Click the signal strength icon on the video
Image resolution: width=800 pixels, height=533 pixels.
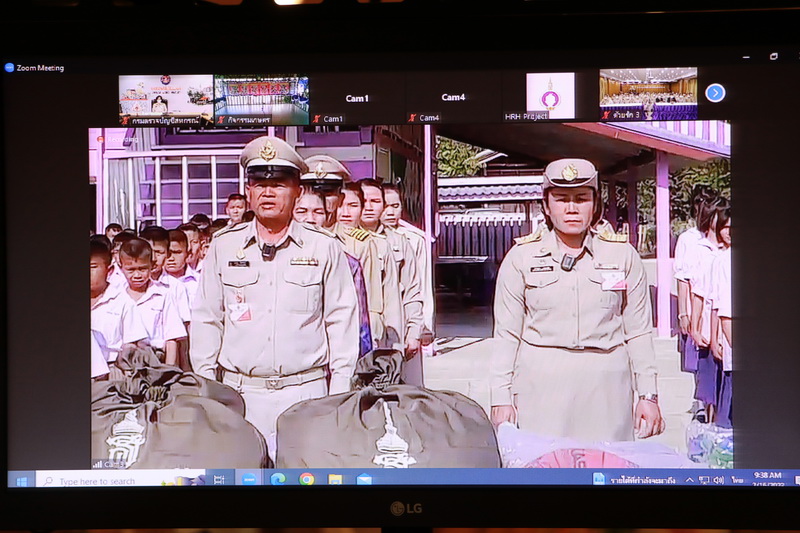point(97,464)
